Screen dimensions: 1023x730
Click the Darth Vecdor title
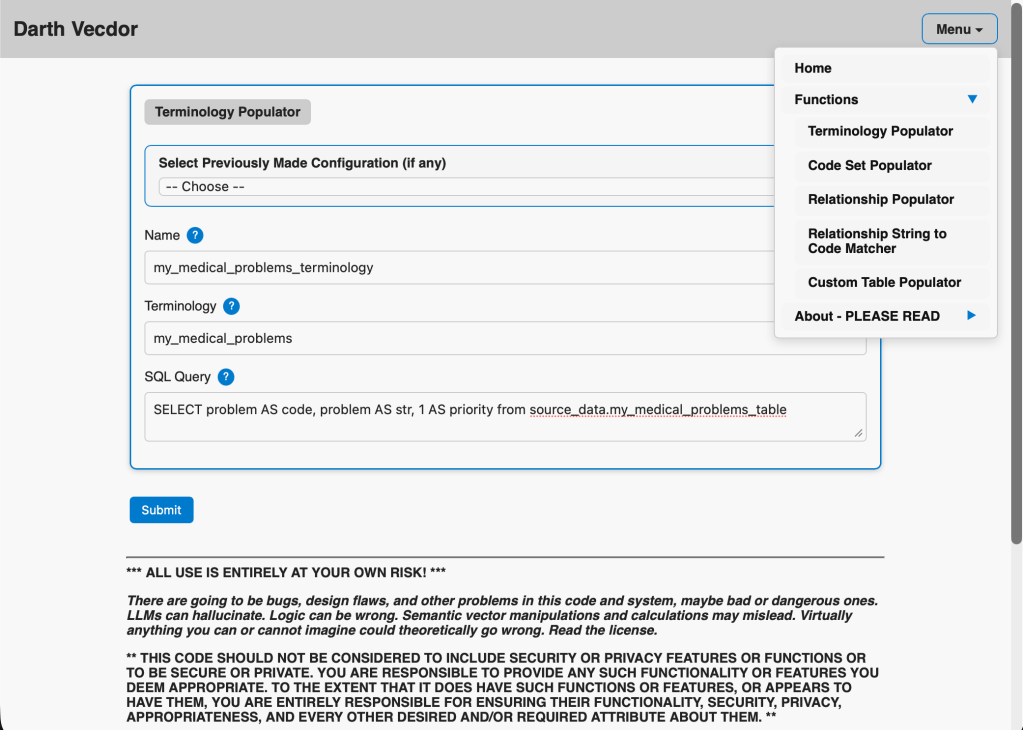click(x=76, y=28)
